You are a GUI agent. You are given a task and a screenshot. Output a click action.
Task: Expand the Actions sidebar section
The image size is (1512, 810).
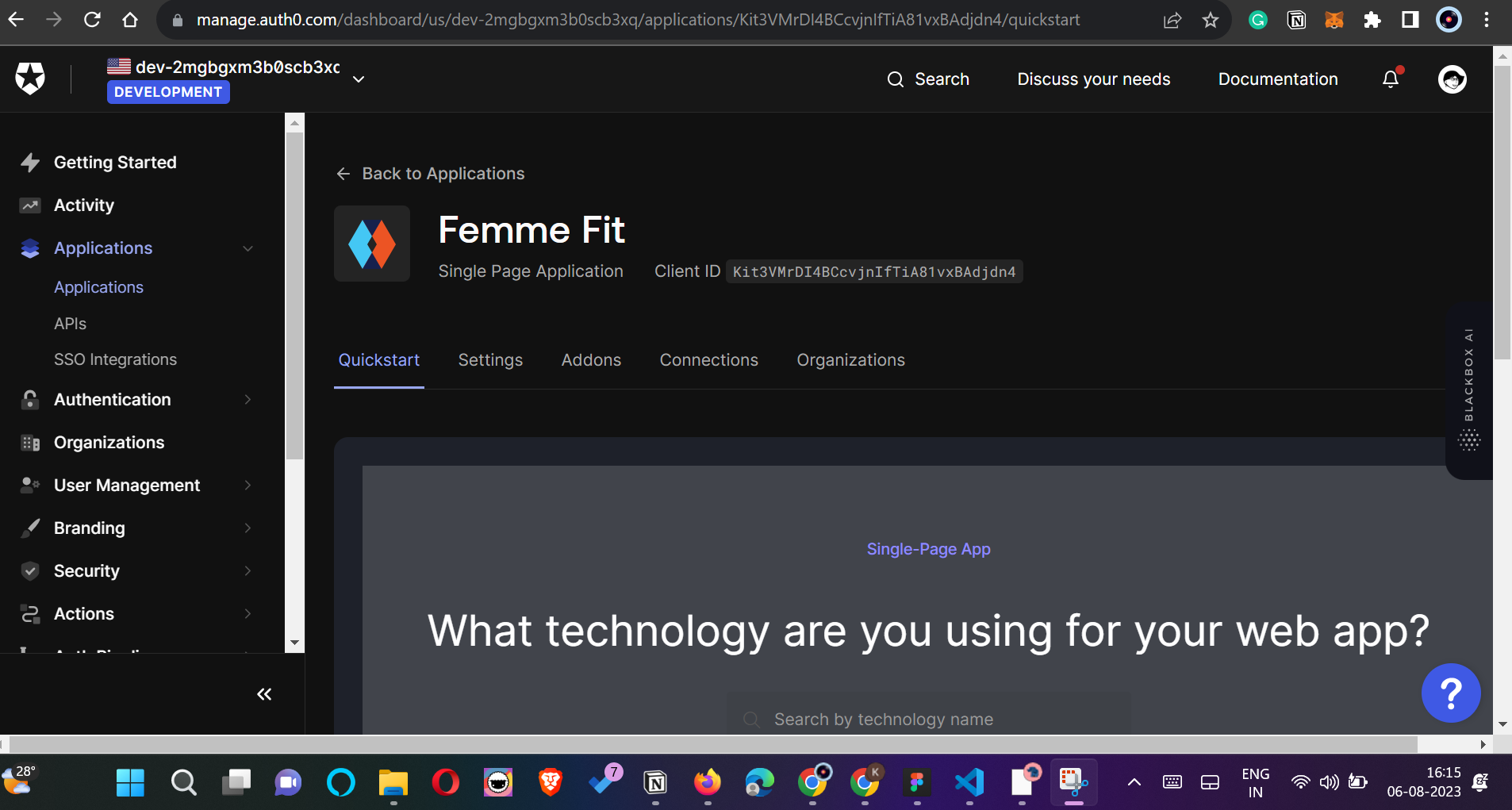click(x=248, y=613)
